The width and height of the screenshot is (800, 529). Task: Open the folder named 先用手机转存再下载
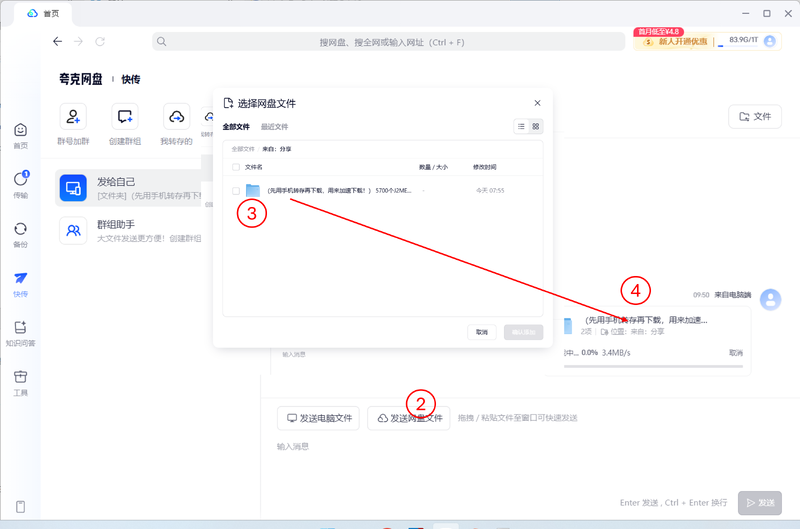tap(339, 190)
